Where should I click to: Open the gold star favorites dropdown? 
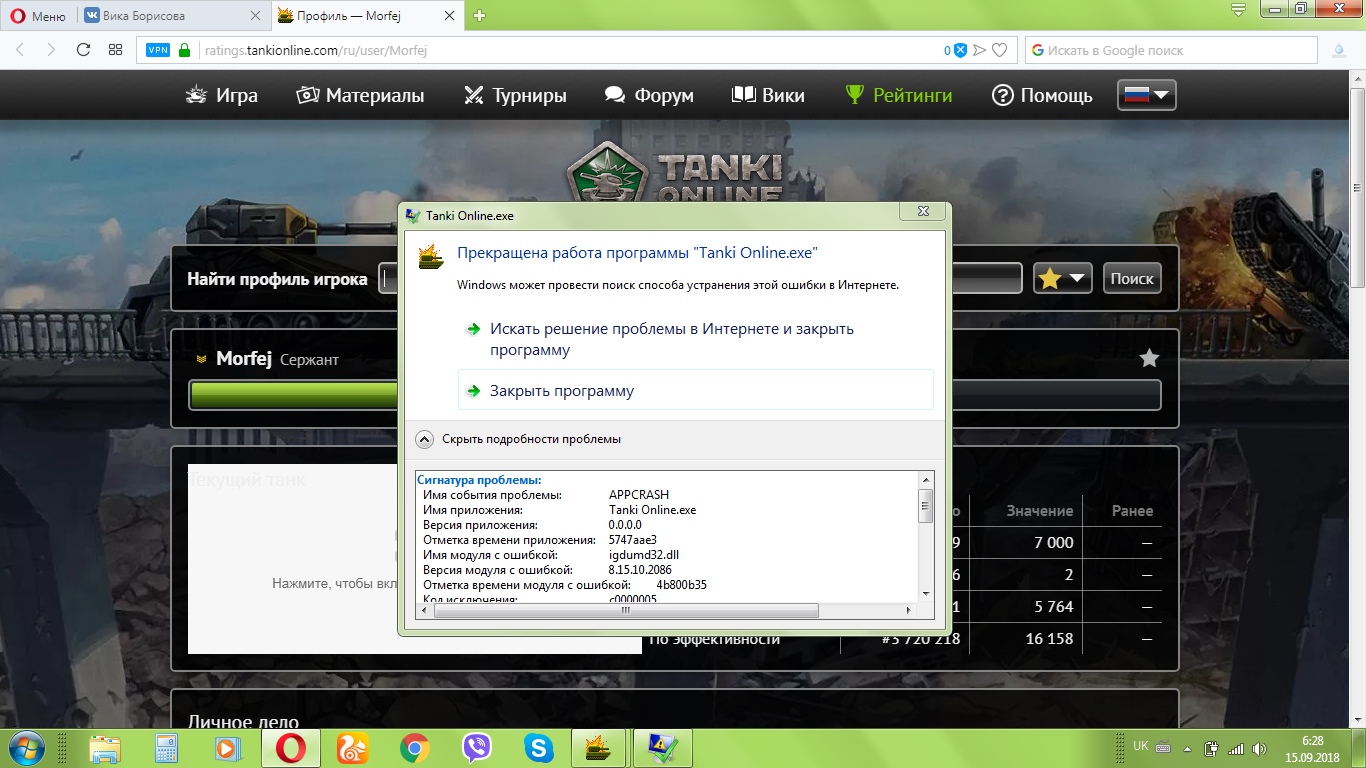1062,279
